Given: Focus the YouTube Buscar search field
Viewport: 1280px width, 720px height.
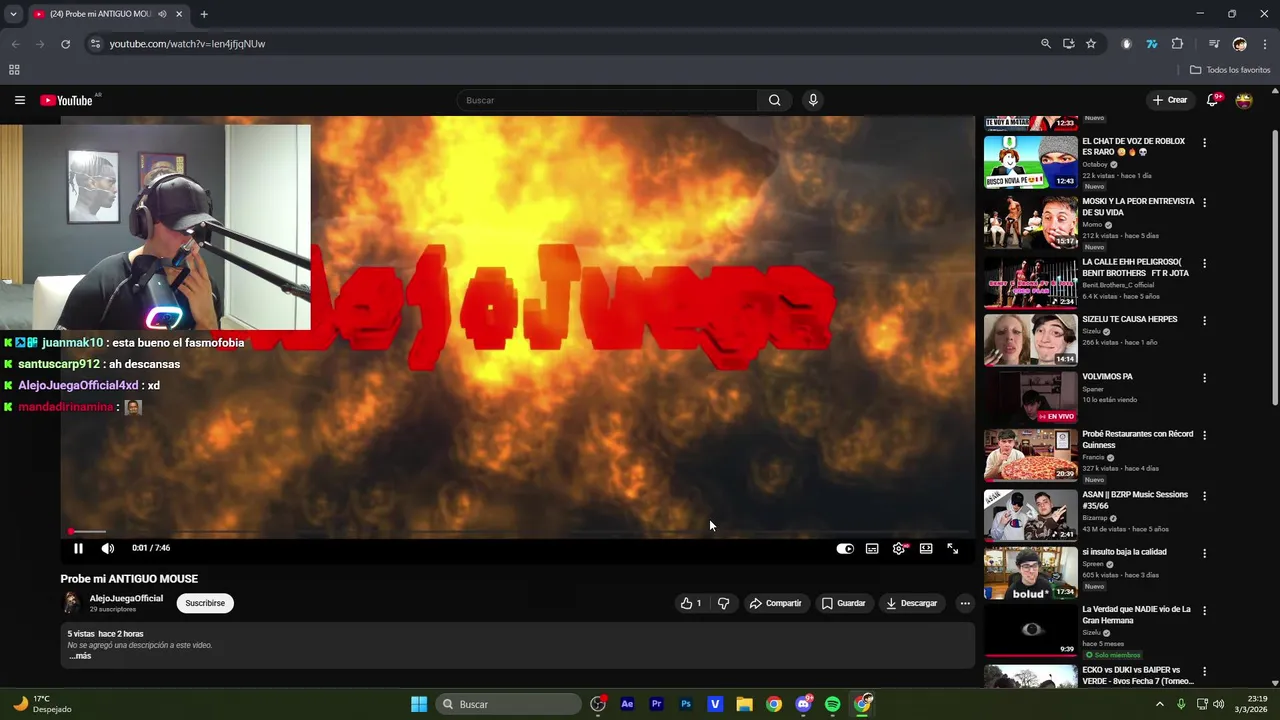Looking at the screenshot, I should pyautogui.click(x=608, y=100).
